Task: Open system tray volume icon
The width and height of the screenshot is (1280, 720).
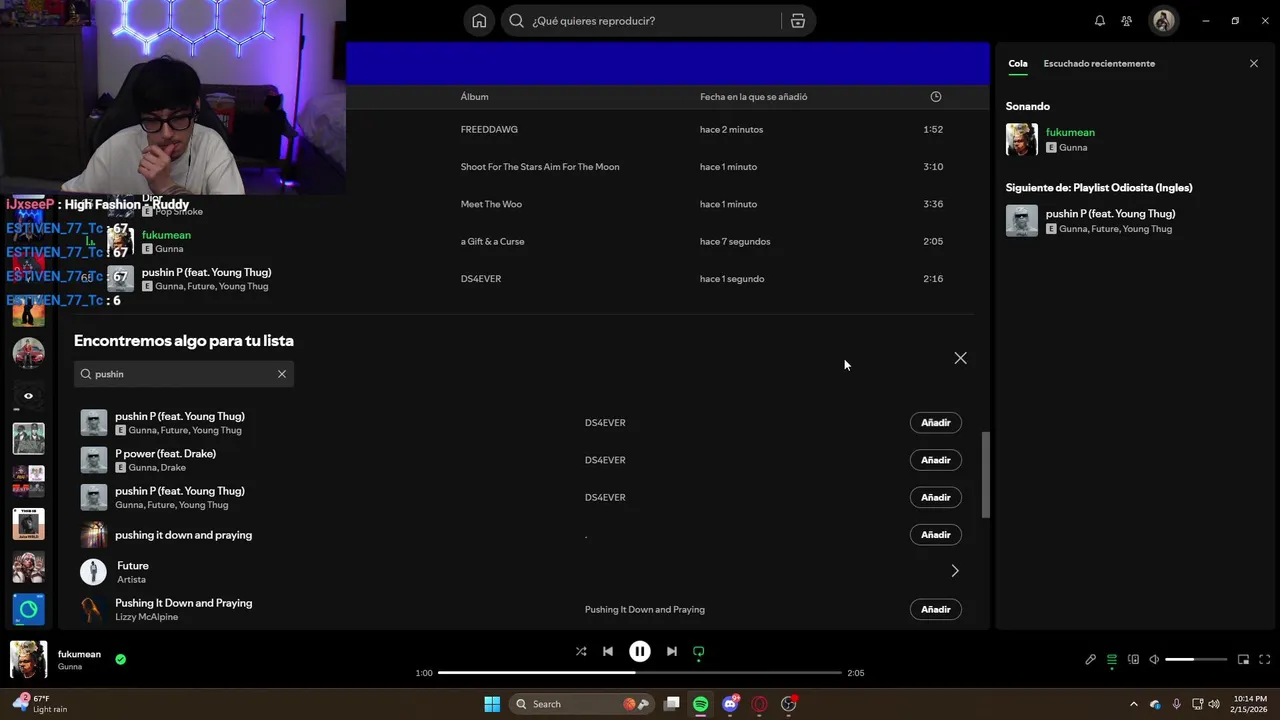Action: 1214,704
